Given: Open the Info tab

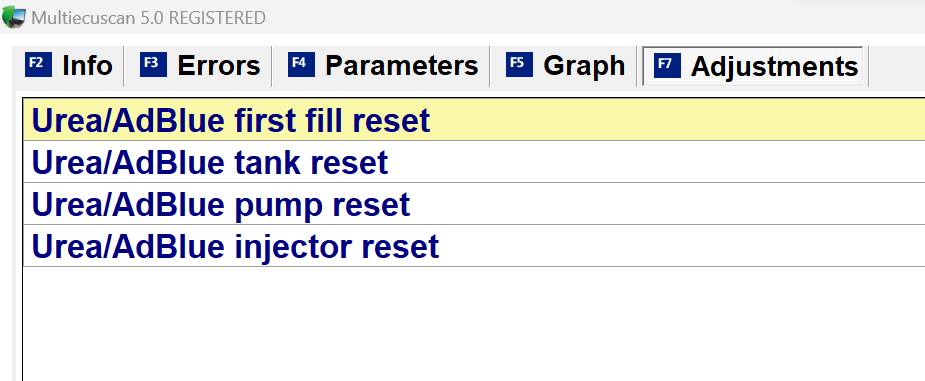Looking at the screenshot, I should click(x=68, y=65).
